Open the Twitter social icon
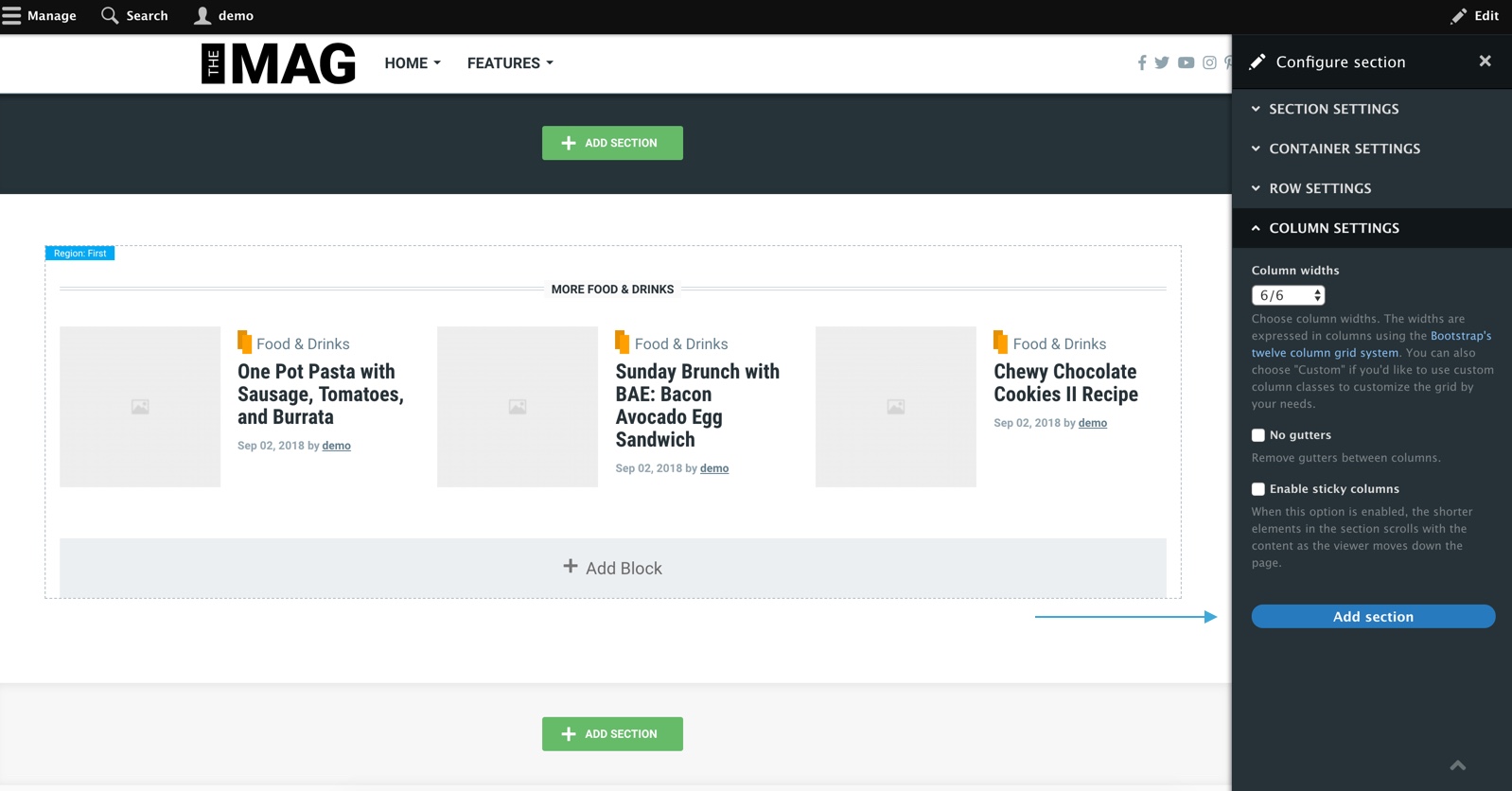Screen dimensions: 1512x791 point(1162,62)
